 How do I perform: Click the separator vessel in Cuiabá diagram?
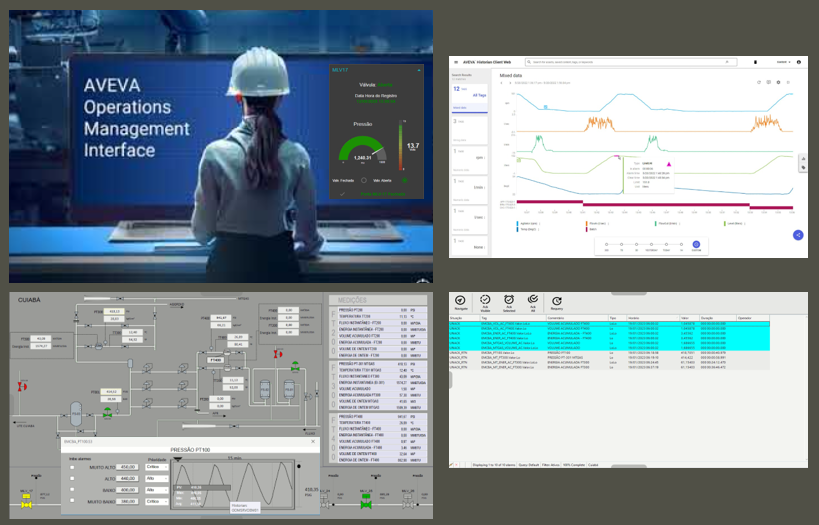[76, 413]
